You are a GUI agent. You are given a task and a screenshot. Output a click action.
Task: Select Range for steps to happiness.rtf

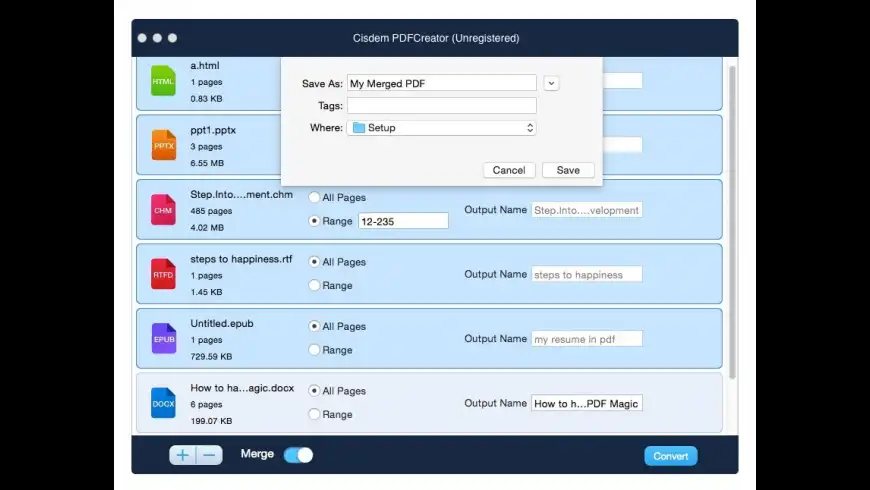point(314,285)
